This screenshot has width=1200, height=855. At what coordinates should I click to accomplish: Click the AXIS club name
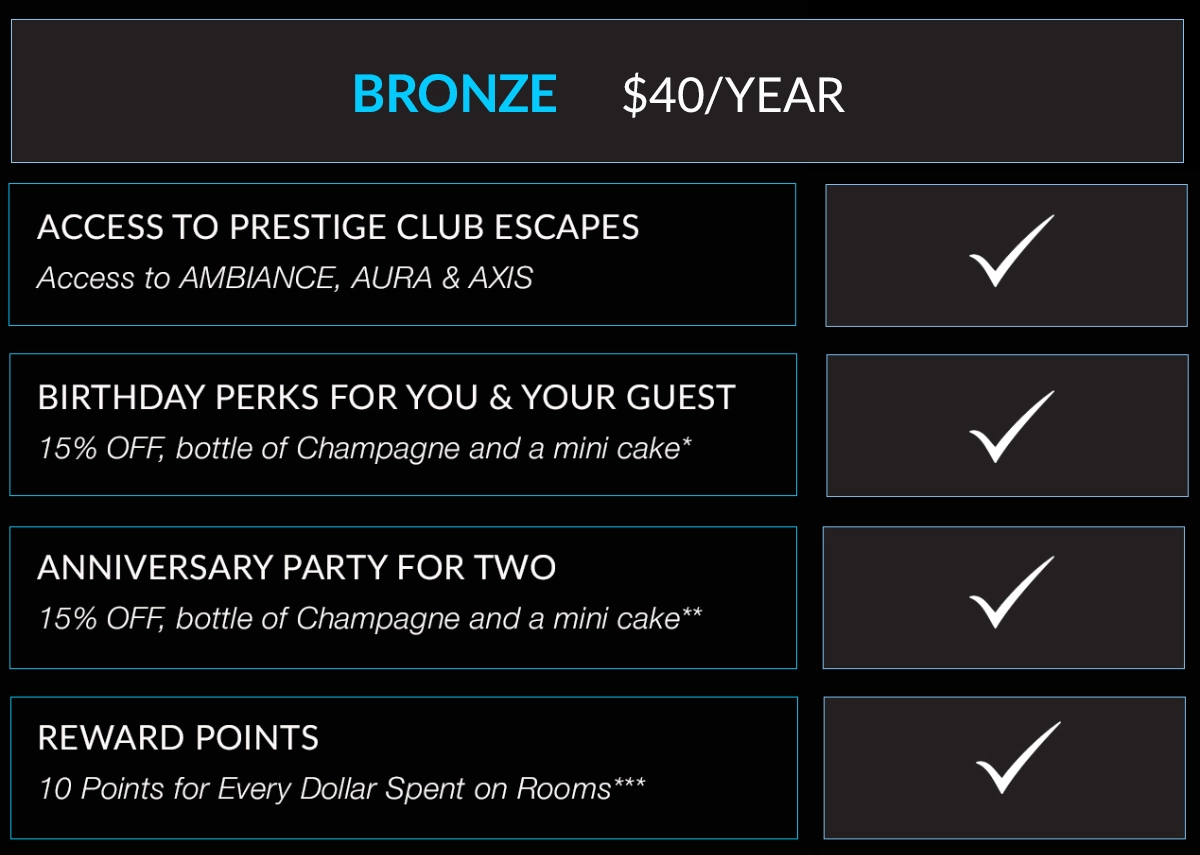500,278
